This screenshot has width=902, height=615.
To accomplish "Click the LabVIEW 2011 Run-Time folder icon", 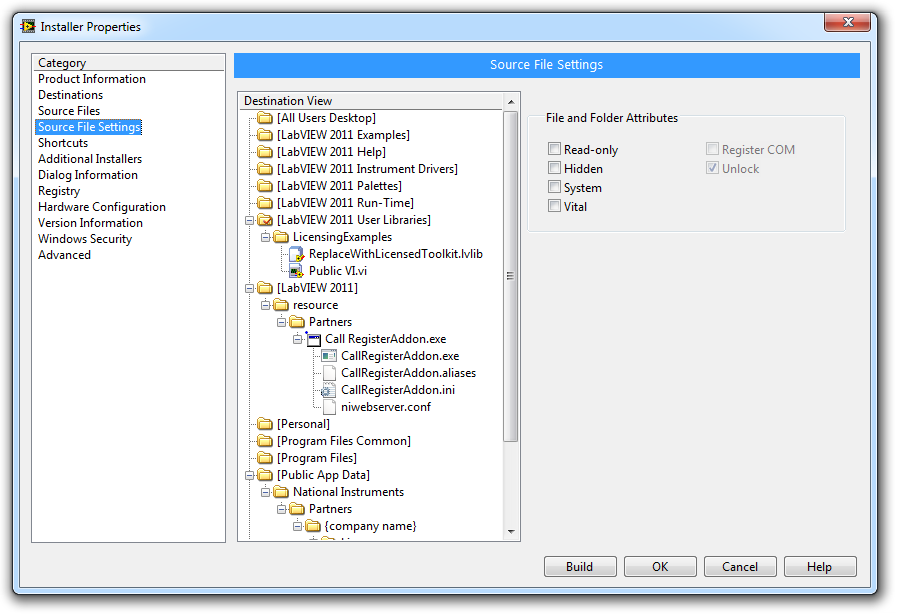I will [265, 203].
